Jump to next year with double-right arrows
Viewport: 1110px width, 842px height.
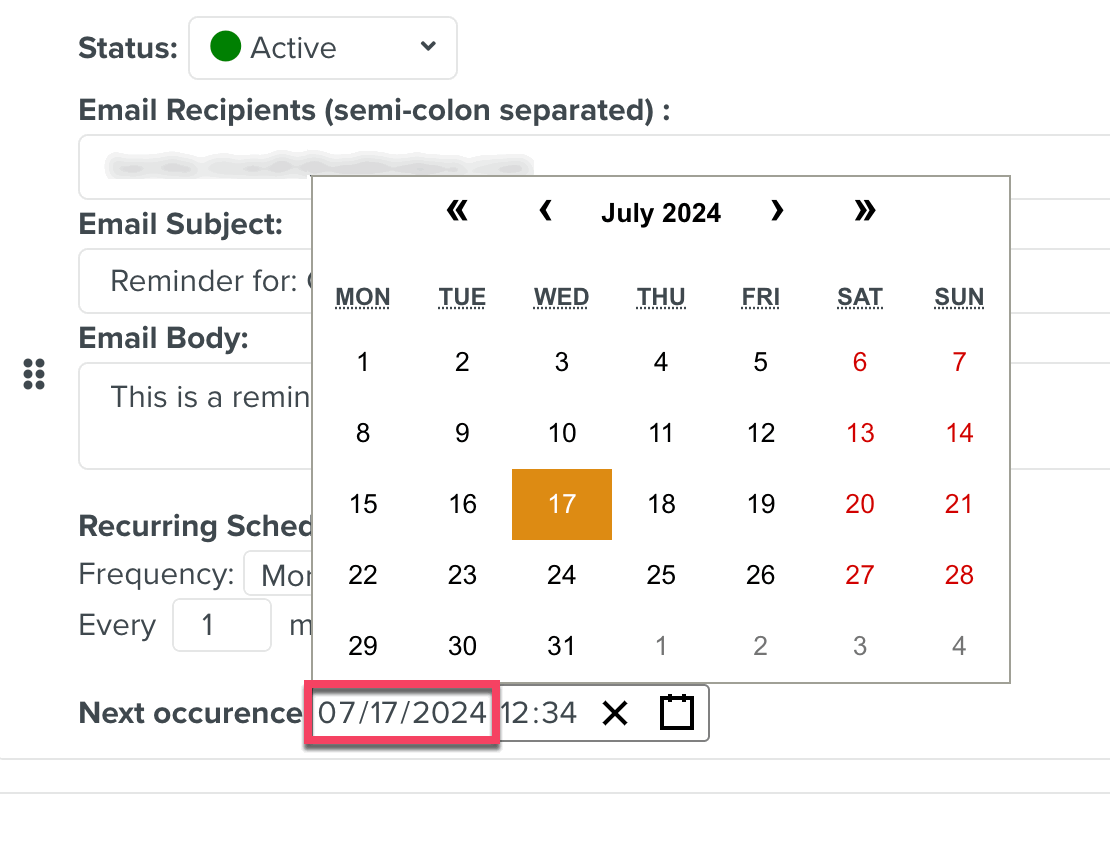pos(864,211)
